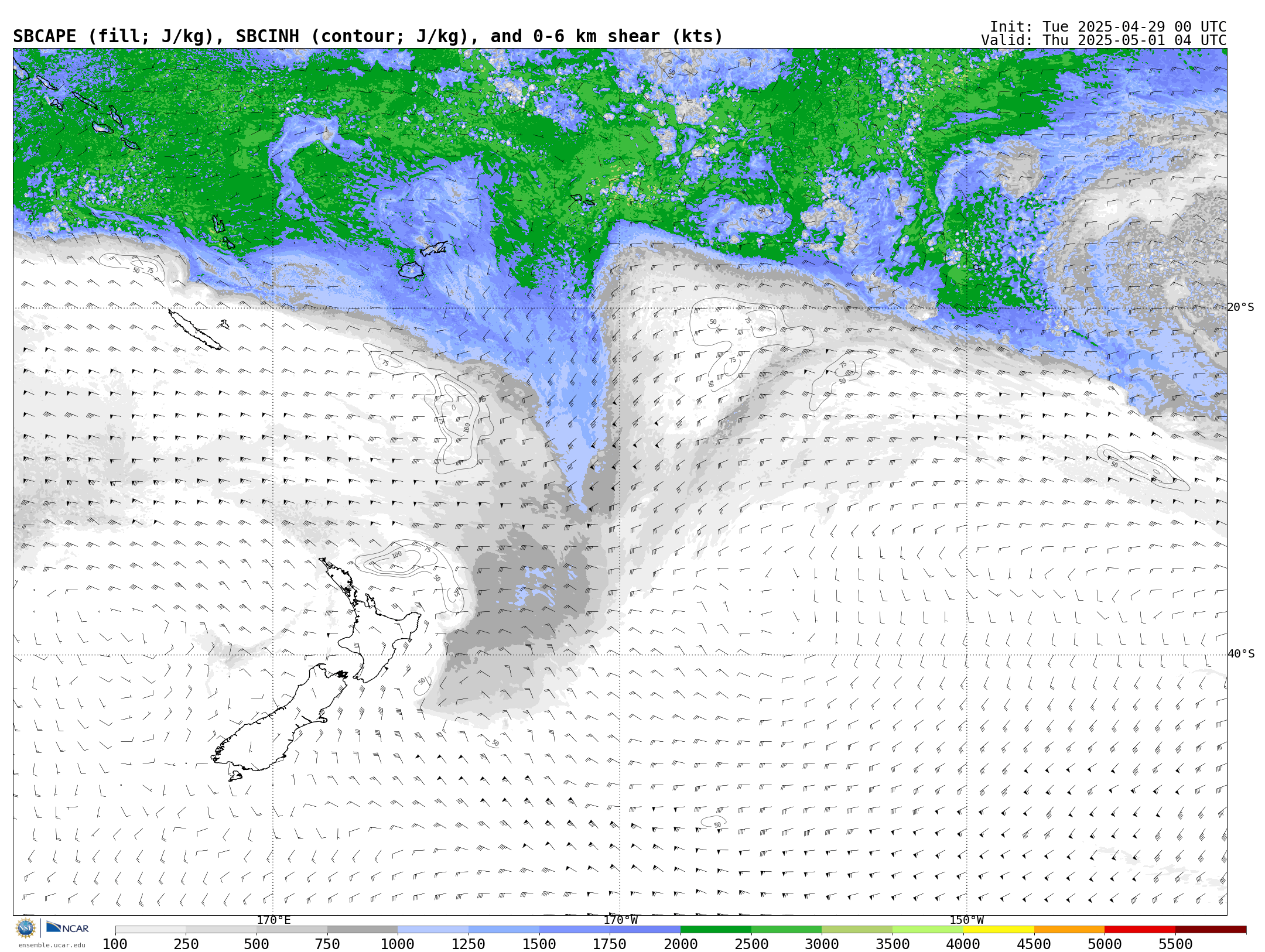This screenshot has height=952, width=1265.
Task: Click the Init: Tue 2025-04-29 00 UTC text
Action: pyautogui.click(x=1108, y=27)
